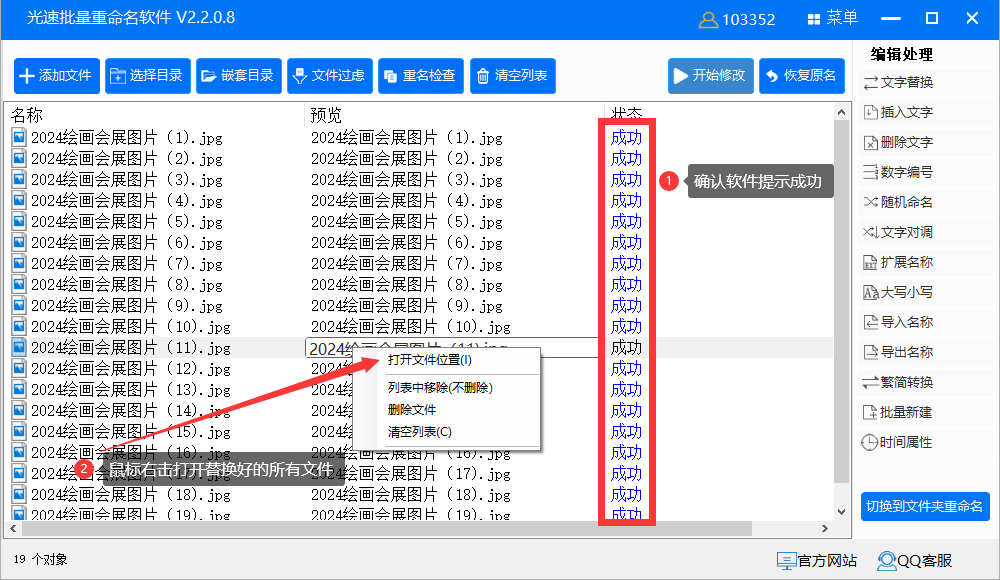
Task: Open 选择目录 folder picker
Action: coord(148,76)
